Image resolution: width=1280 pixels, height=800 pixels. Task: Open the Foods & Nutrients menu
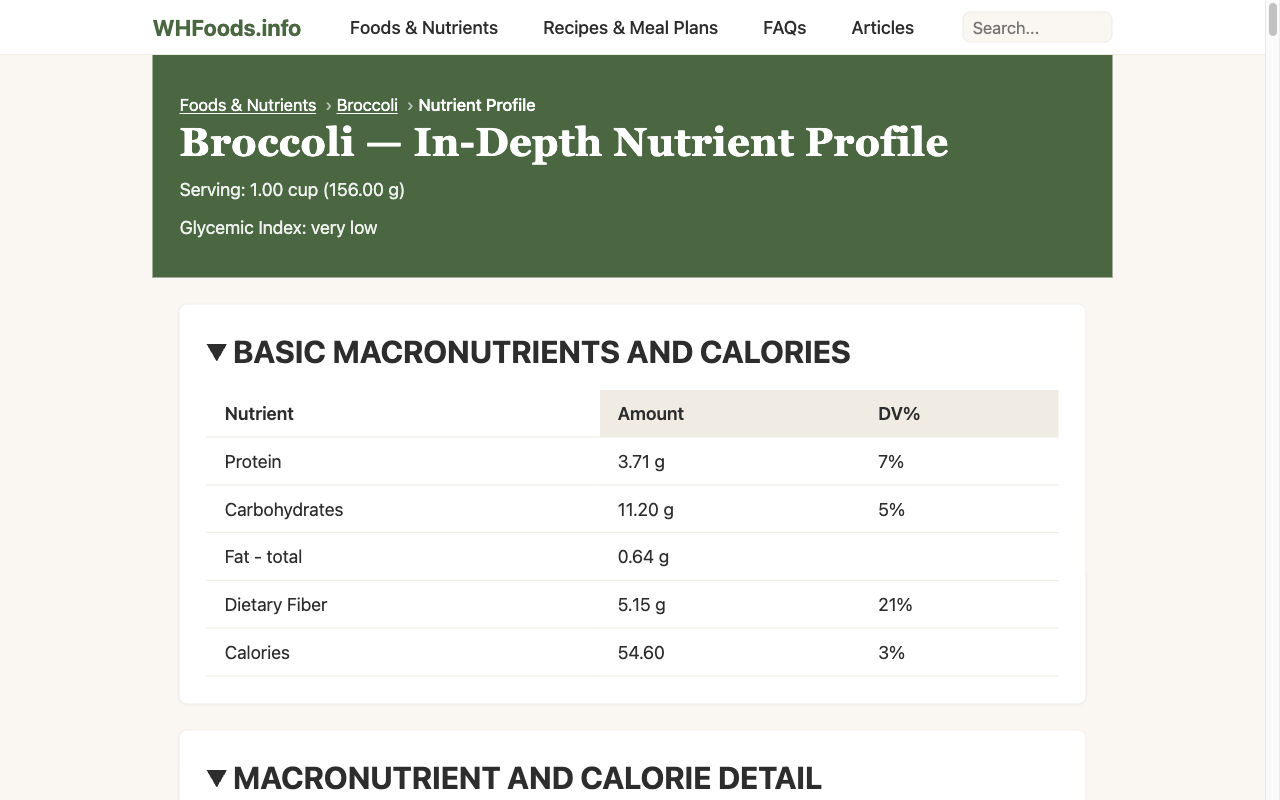423,27
